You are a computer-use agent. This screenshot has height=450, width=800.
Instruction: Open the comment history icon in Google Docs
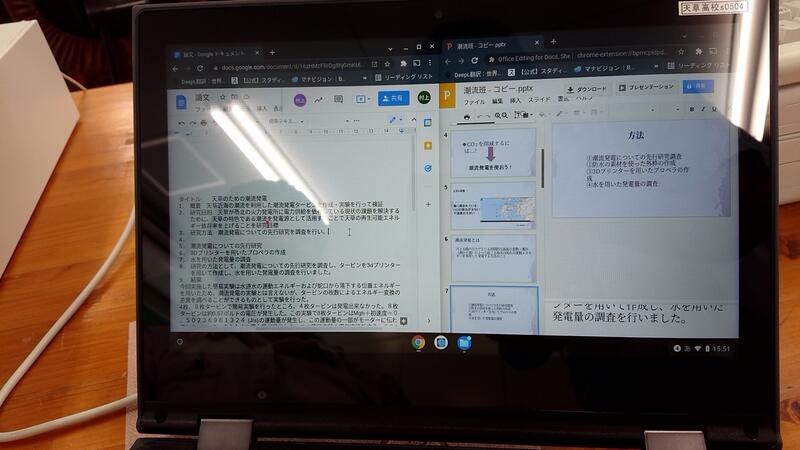click(338, 100)
